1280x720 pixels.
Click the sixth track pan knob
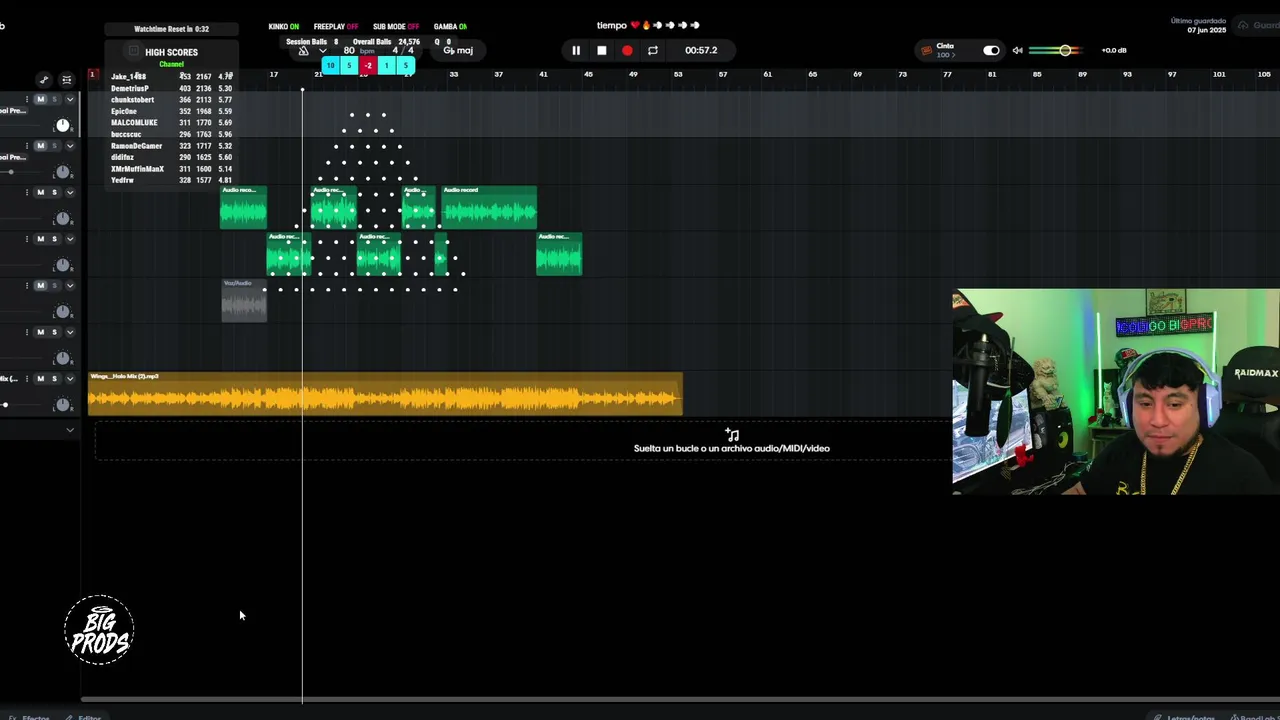click(63, 358)
